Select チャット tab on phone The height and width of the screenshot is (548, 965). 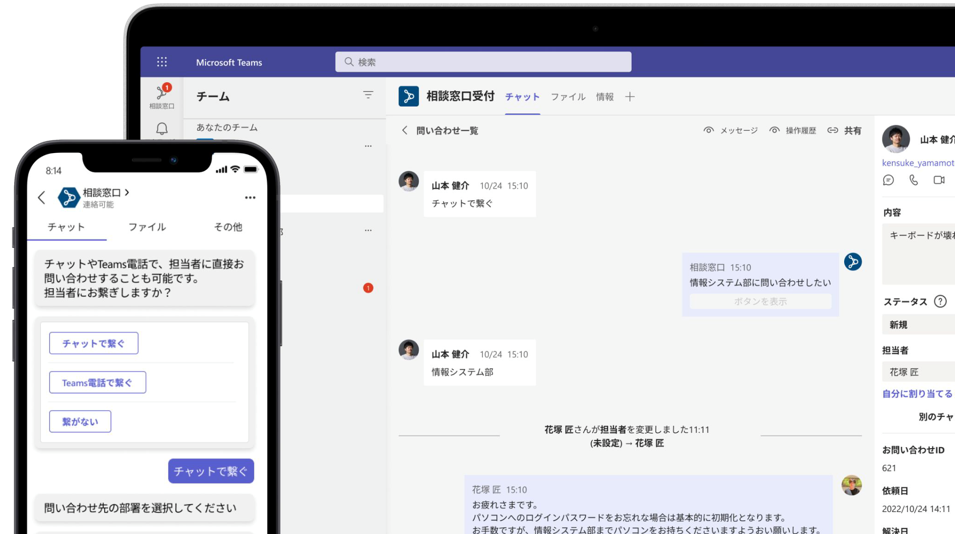tap(66, 227)
